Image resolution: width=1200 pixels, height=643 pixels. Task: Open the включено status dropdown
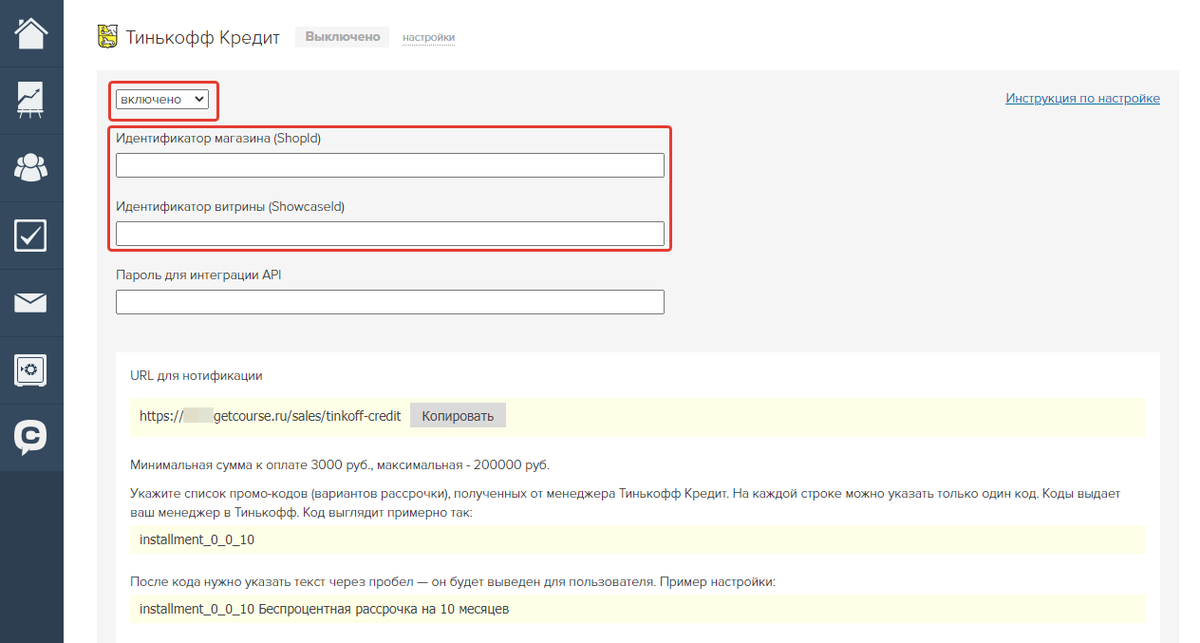(x=163, y=99)
